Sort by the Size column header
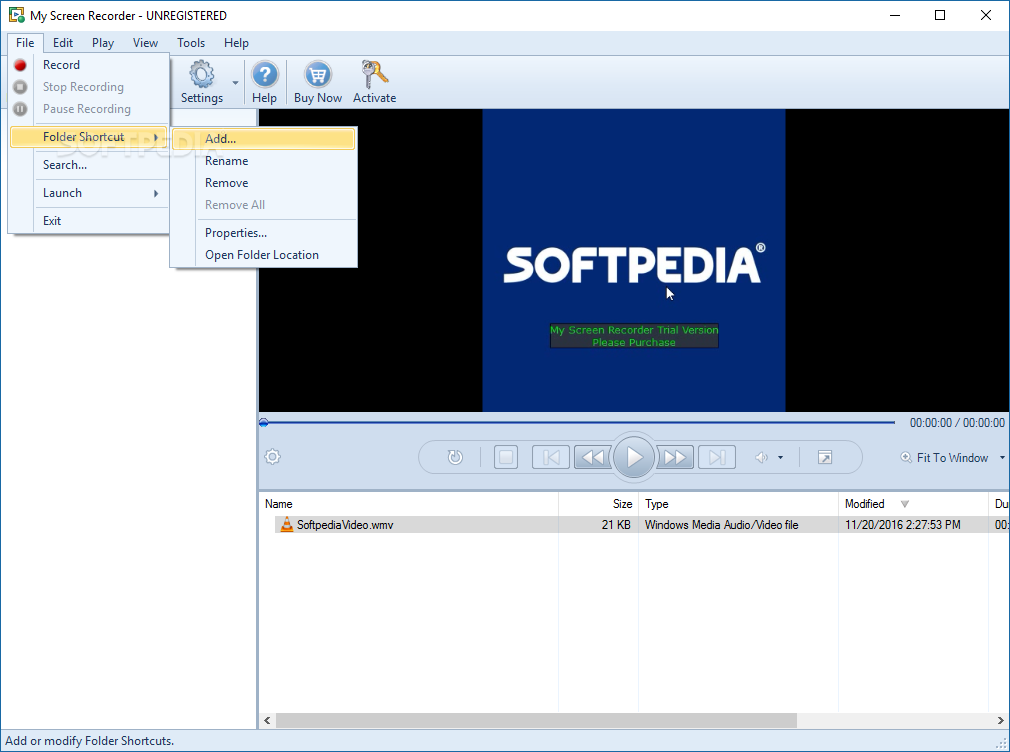Viewport: 1010px width, 752px height. pos(598,504)
